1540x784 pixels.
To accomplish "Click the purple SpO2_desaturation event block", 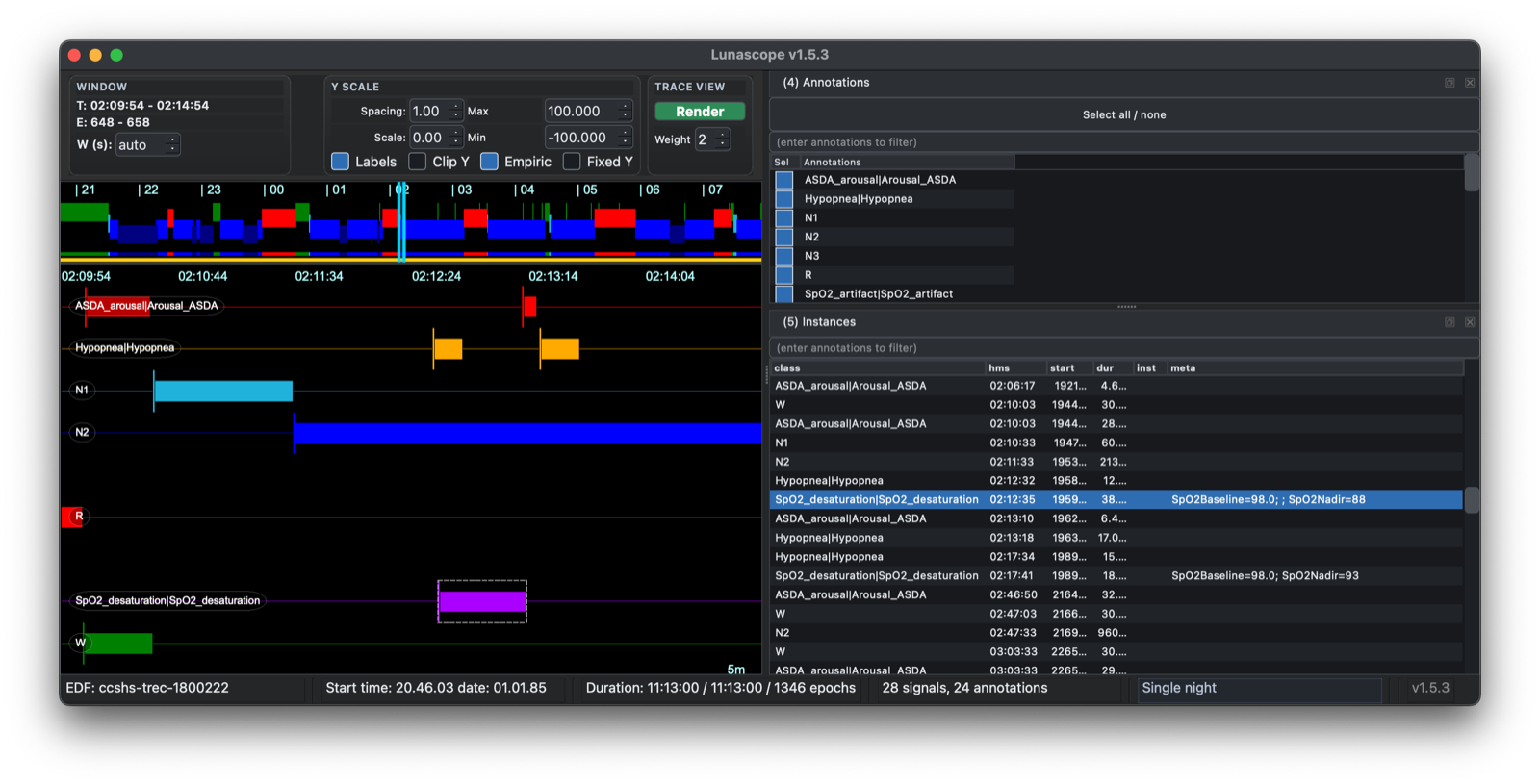I will click(482, 601).
